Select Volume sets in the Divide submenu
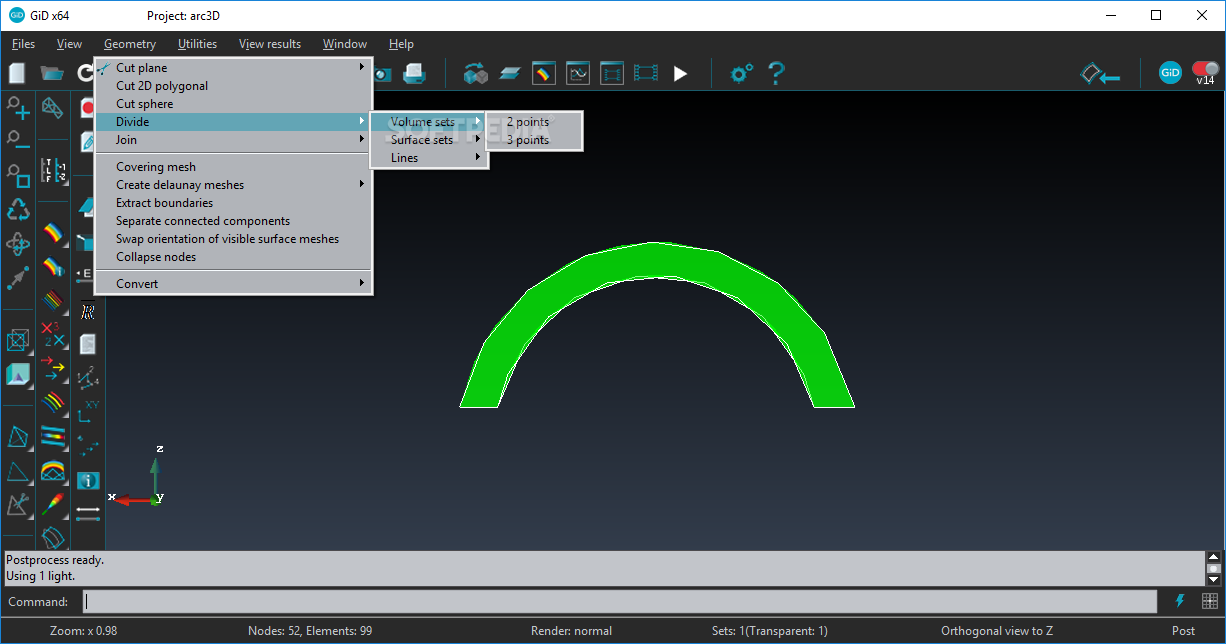Viewport: 1226px width, 644px height. click(429, 122)
